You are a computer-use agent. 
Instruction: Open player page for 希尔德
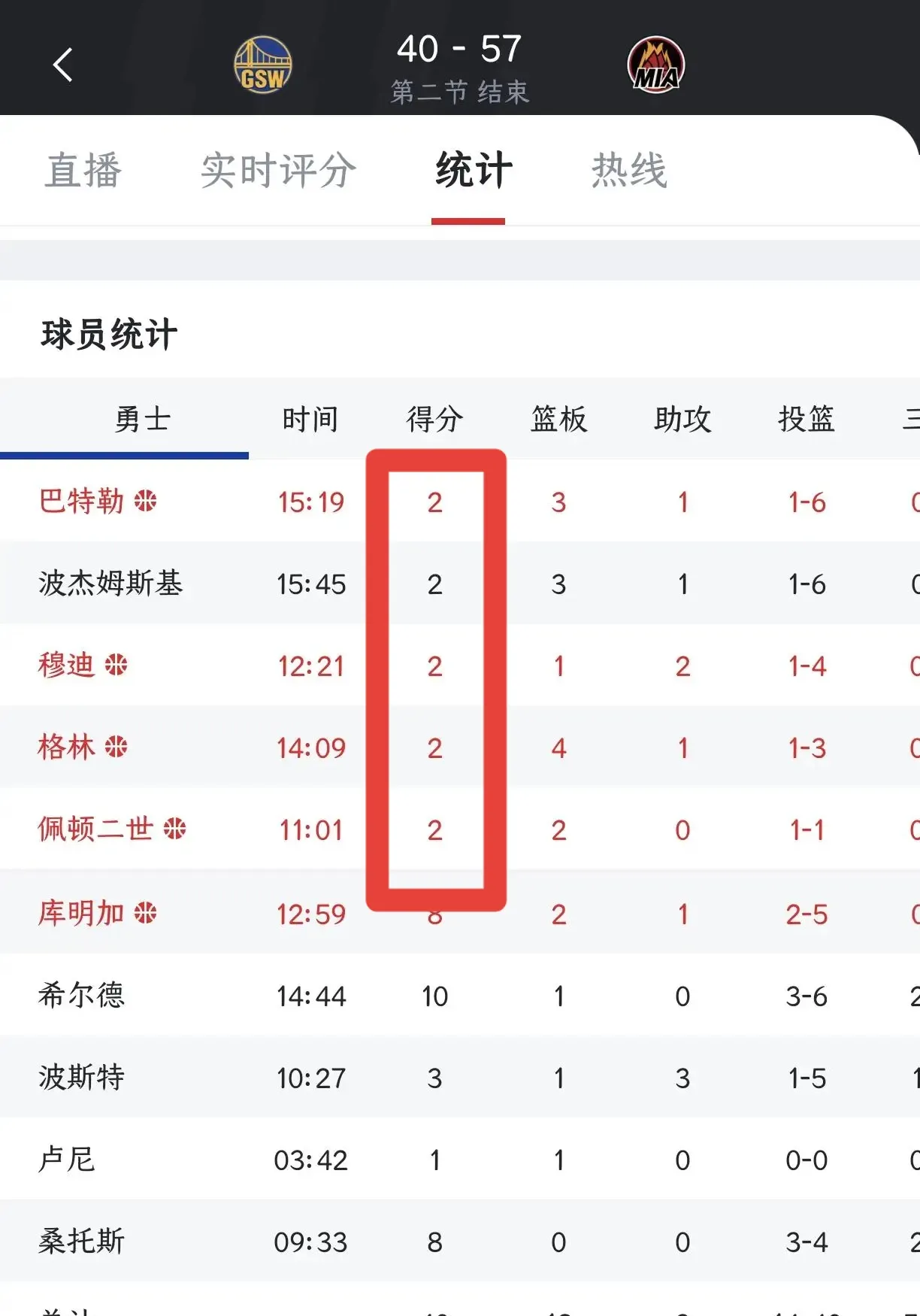point(80,995)
